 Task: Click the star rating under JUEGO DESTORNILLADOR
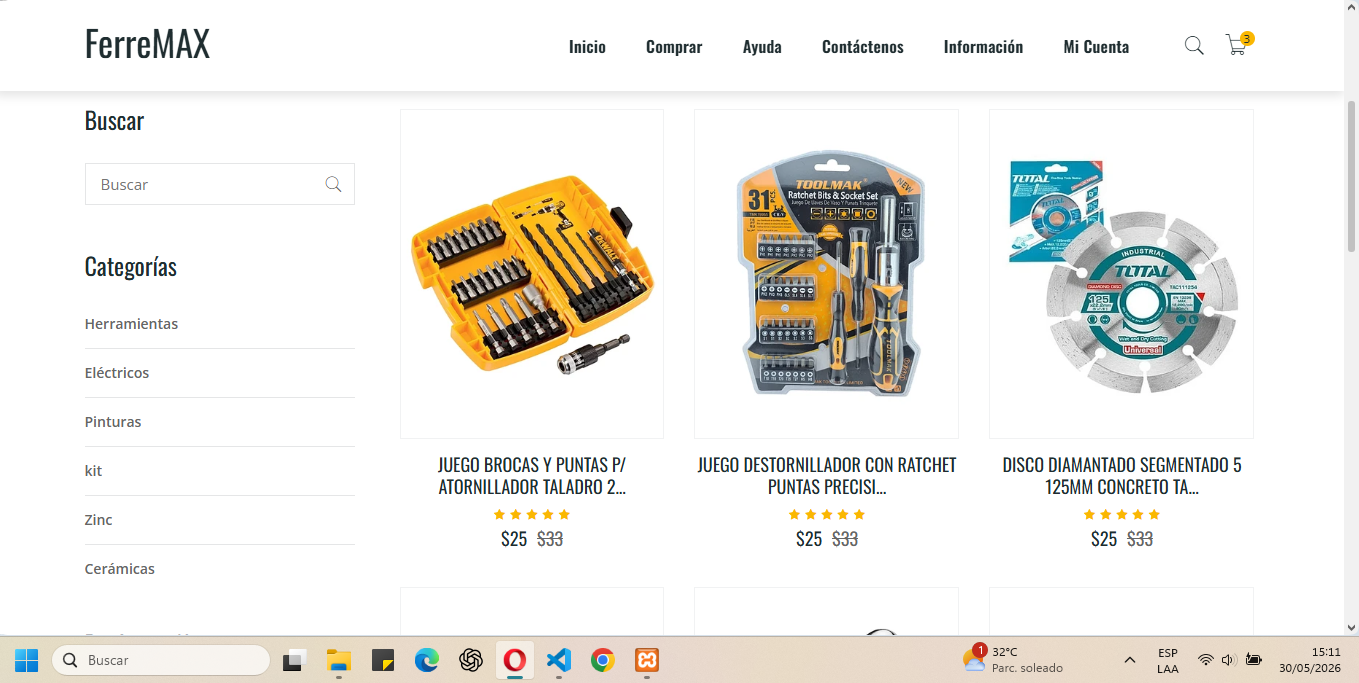click(827, 514)
